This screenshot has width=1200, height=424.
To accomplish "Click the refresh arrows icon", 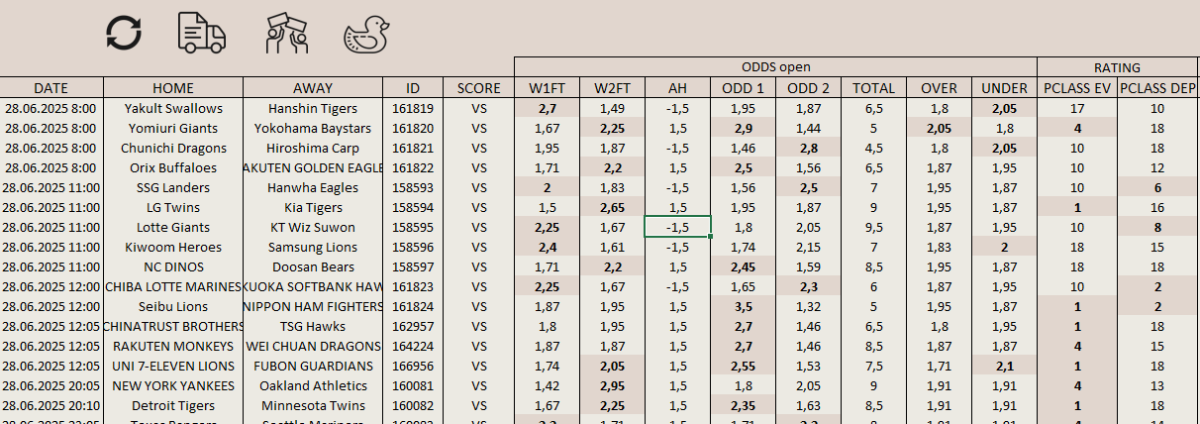I will [x=125, y=33].
